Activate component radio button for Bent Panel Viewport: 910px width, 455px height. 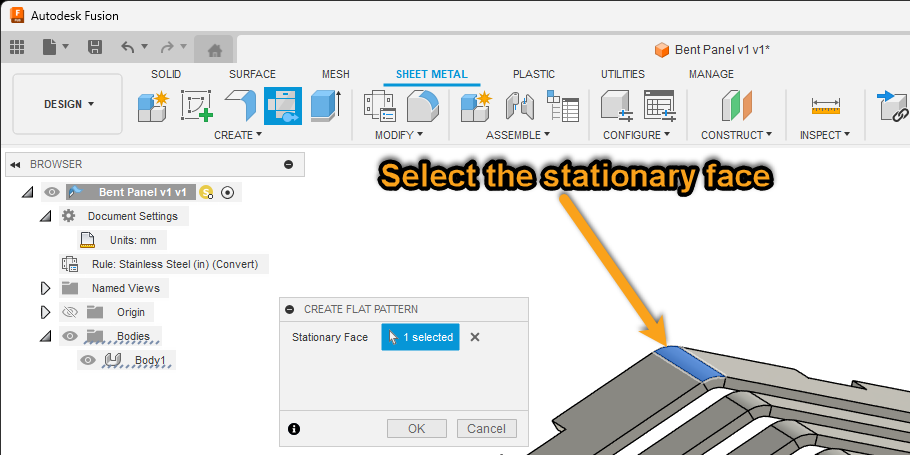[x=228, y=193]
